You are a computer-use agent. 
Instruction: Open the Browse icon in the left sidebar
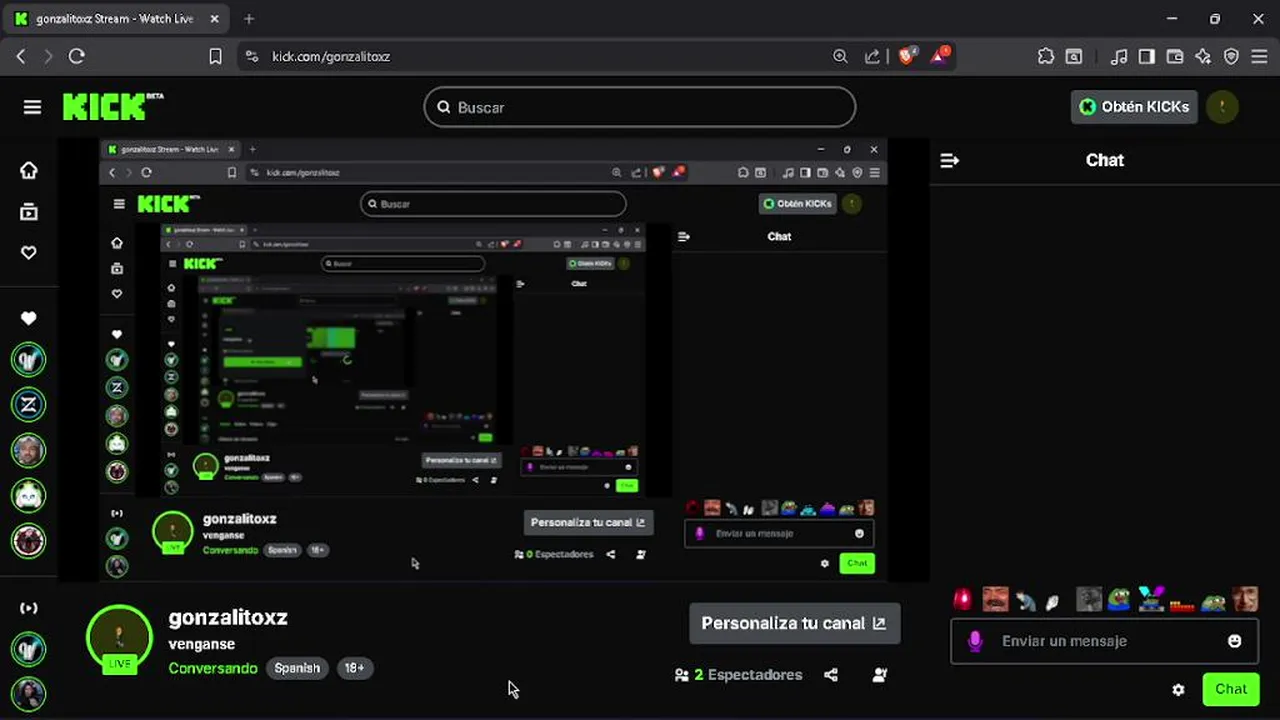pos(29,212)
